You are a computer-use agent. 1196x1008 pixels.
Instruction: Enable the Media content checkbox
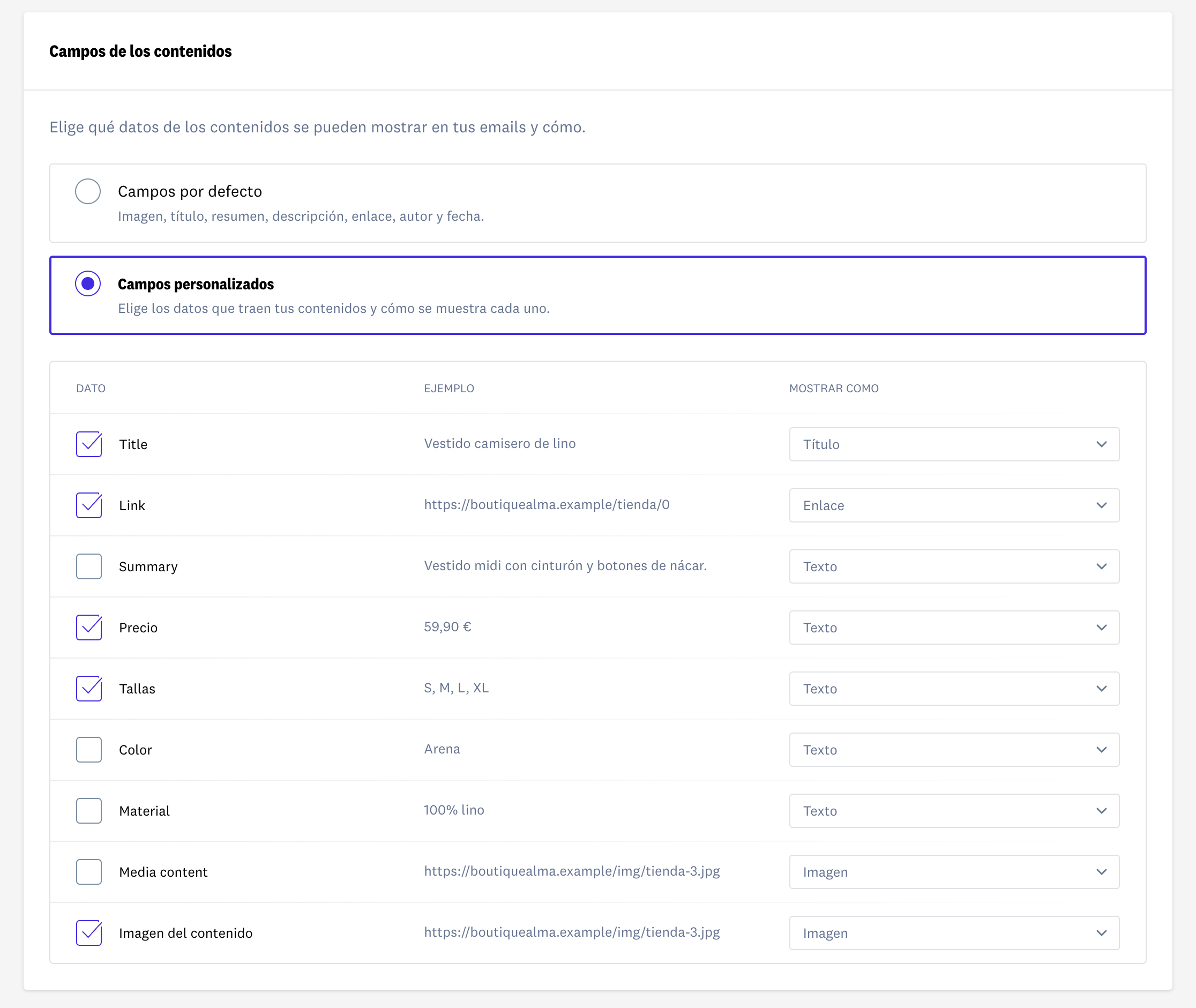[x=89, y=872]
